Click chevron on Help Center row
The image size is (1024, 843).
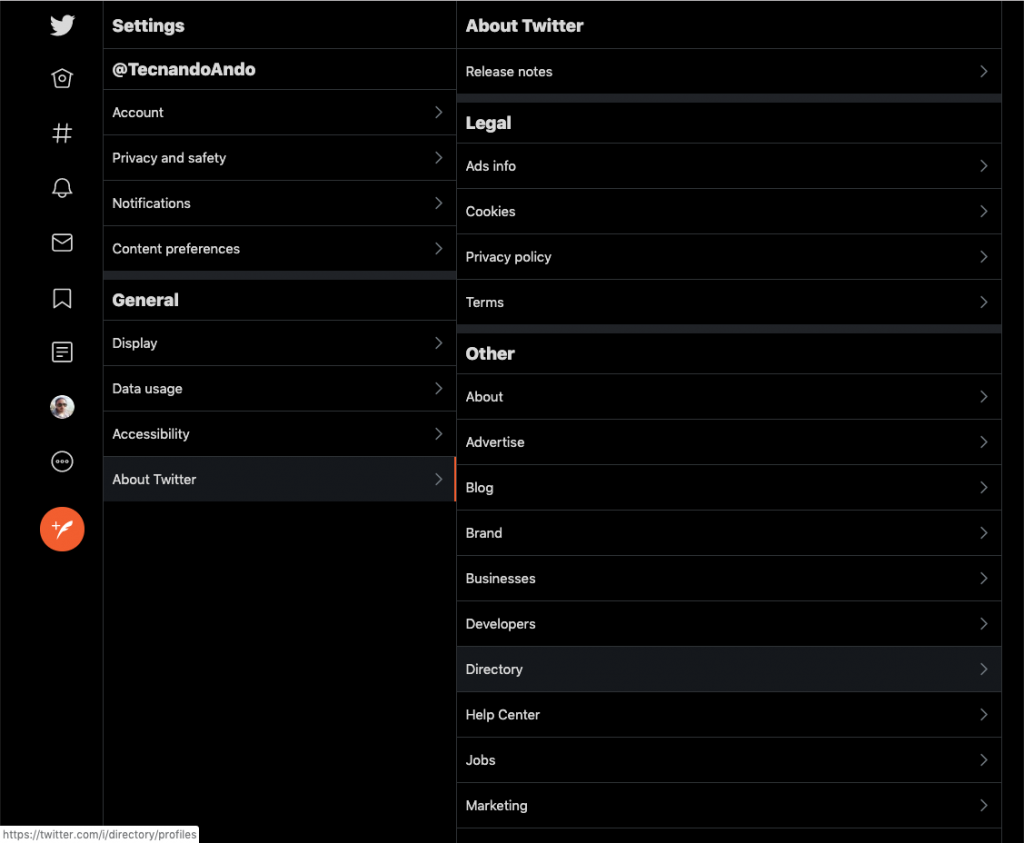coord(984,714)
